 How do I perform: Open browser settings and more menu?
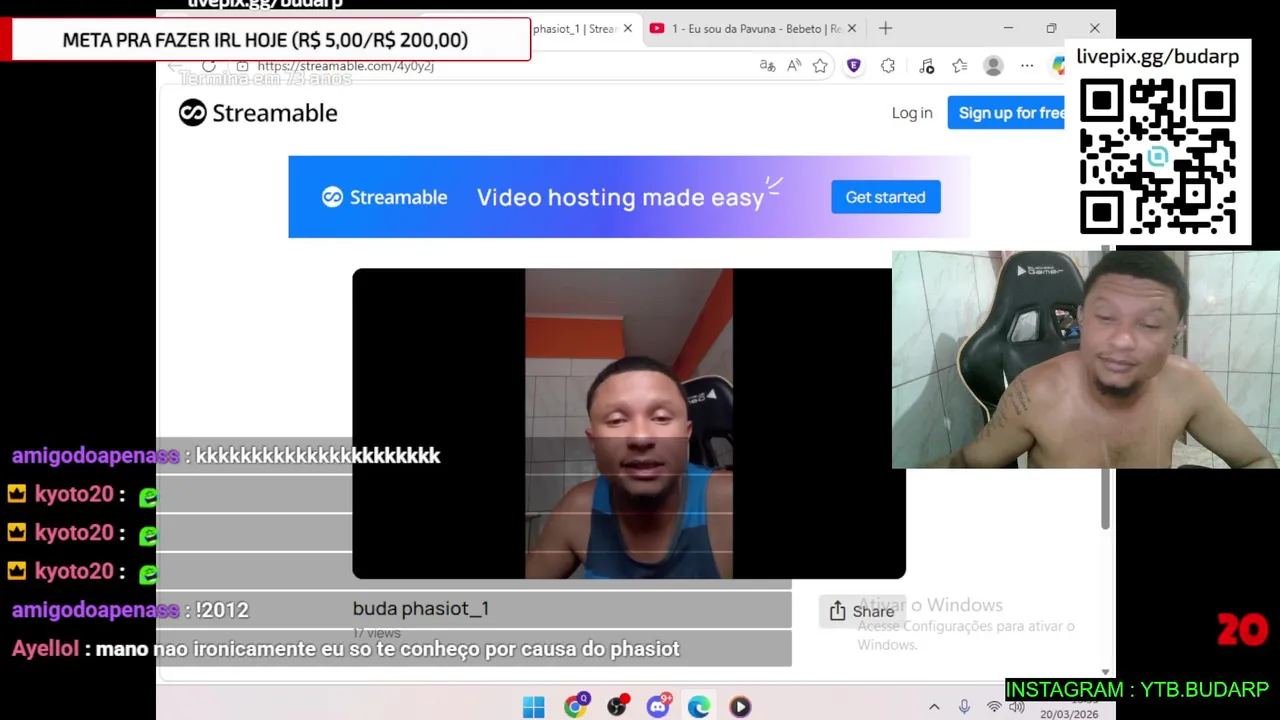(x=1027, y=66)
